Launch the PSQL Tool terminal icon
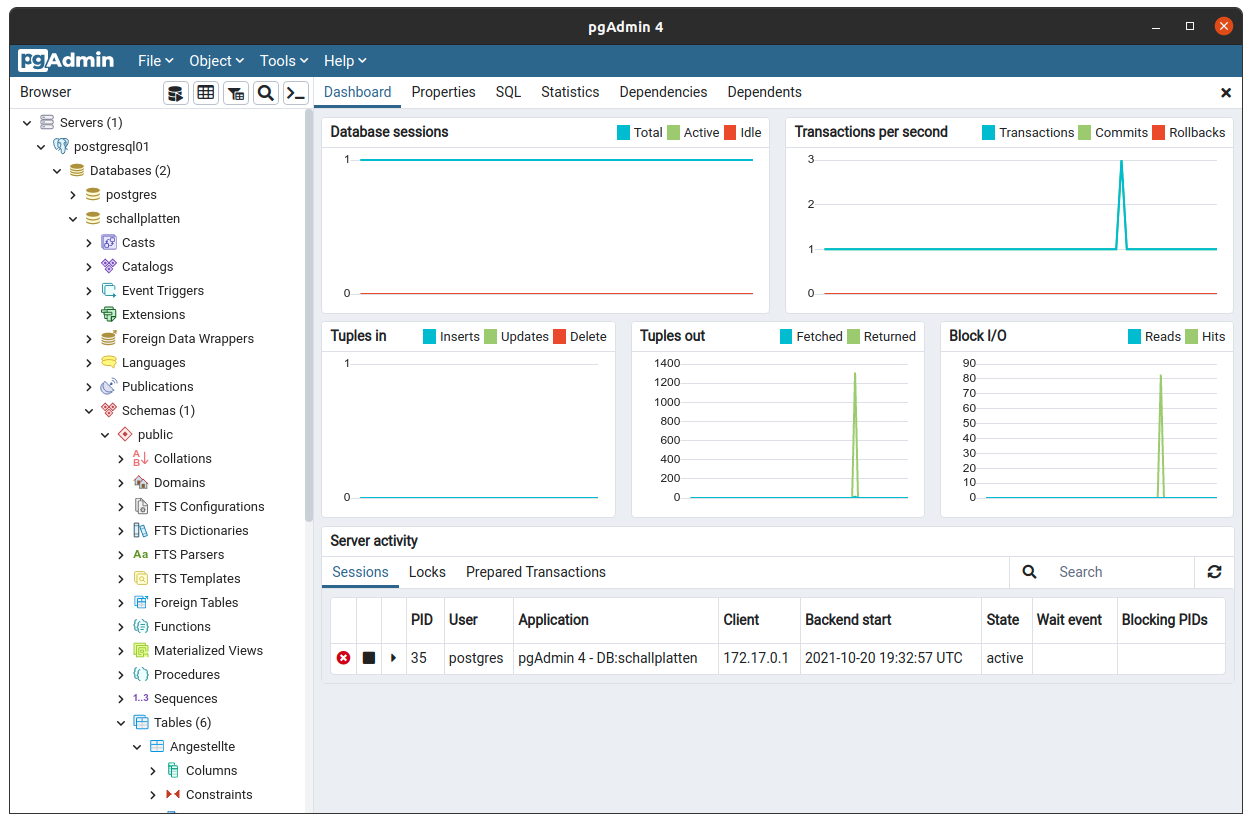Screen dimensions: 1252x823 (296, 93)
